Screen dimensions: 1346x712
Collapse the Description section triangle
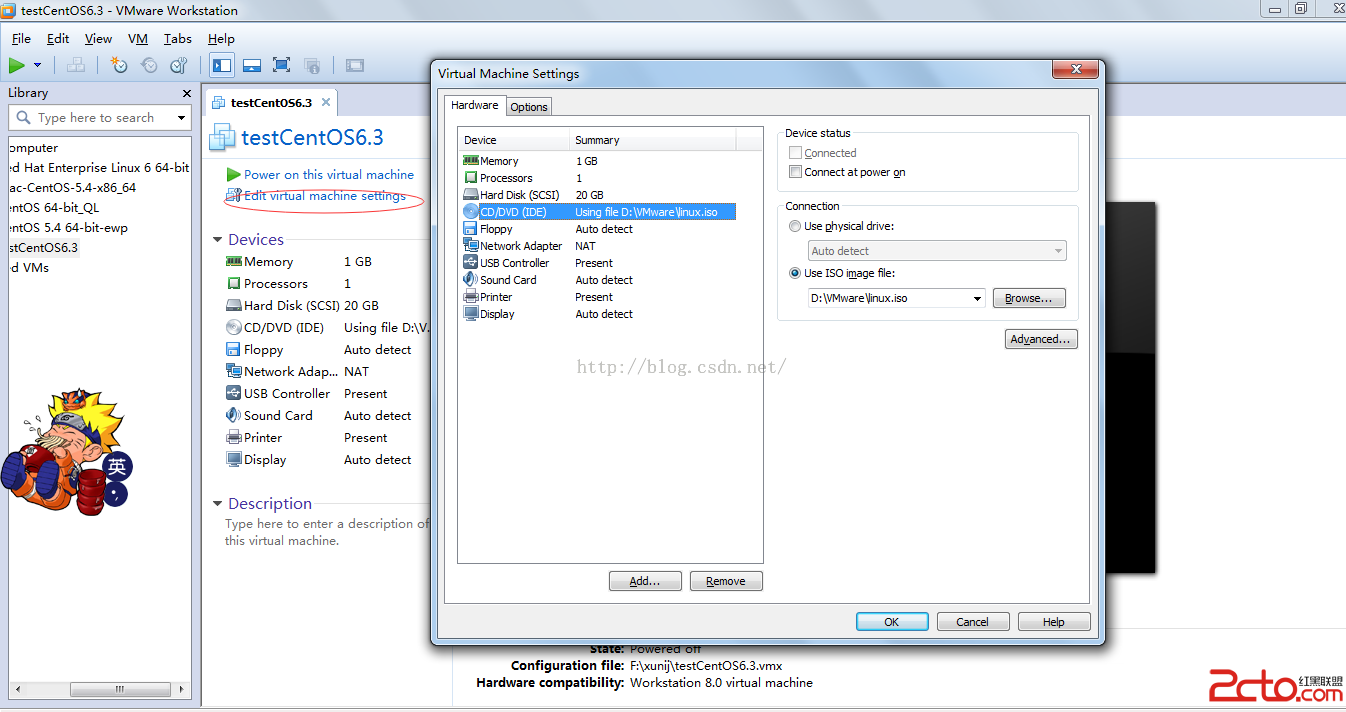click(218, 504)
